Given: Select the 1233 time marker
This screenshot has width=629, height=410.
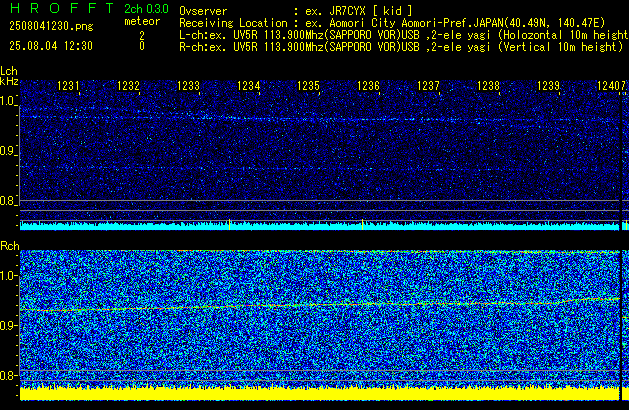Looking at the screenshot, I should [x=188, y=86].
